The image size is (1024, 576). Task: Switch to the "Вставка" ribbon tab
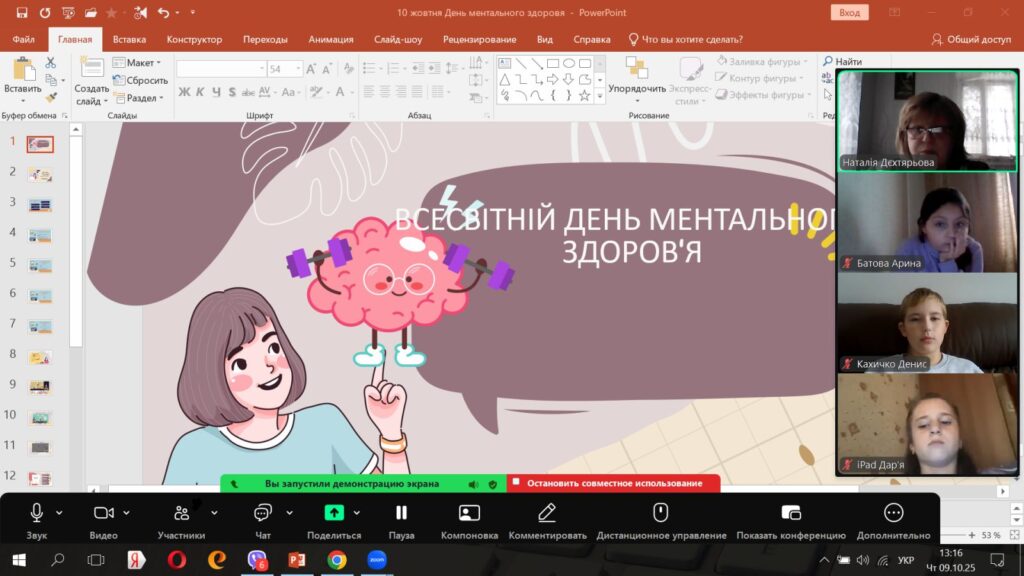[x=129, y=40]
